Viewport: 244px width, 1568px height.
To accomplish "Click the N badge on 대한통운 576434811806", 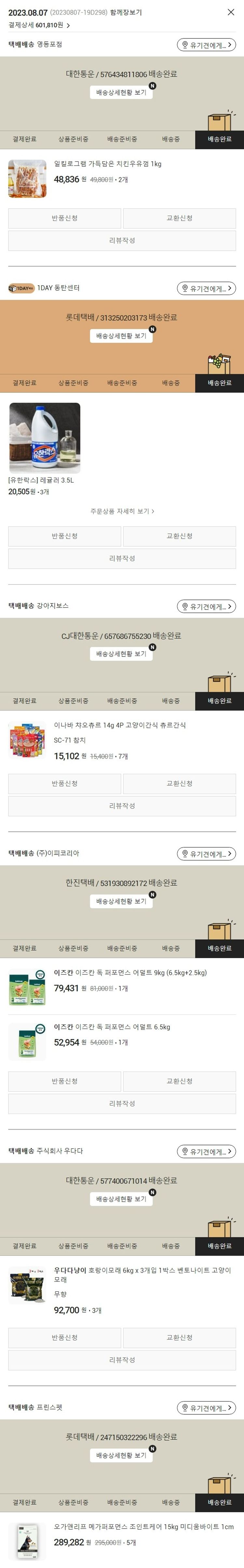I will [152, 86].
